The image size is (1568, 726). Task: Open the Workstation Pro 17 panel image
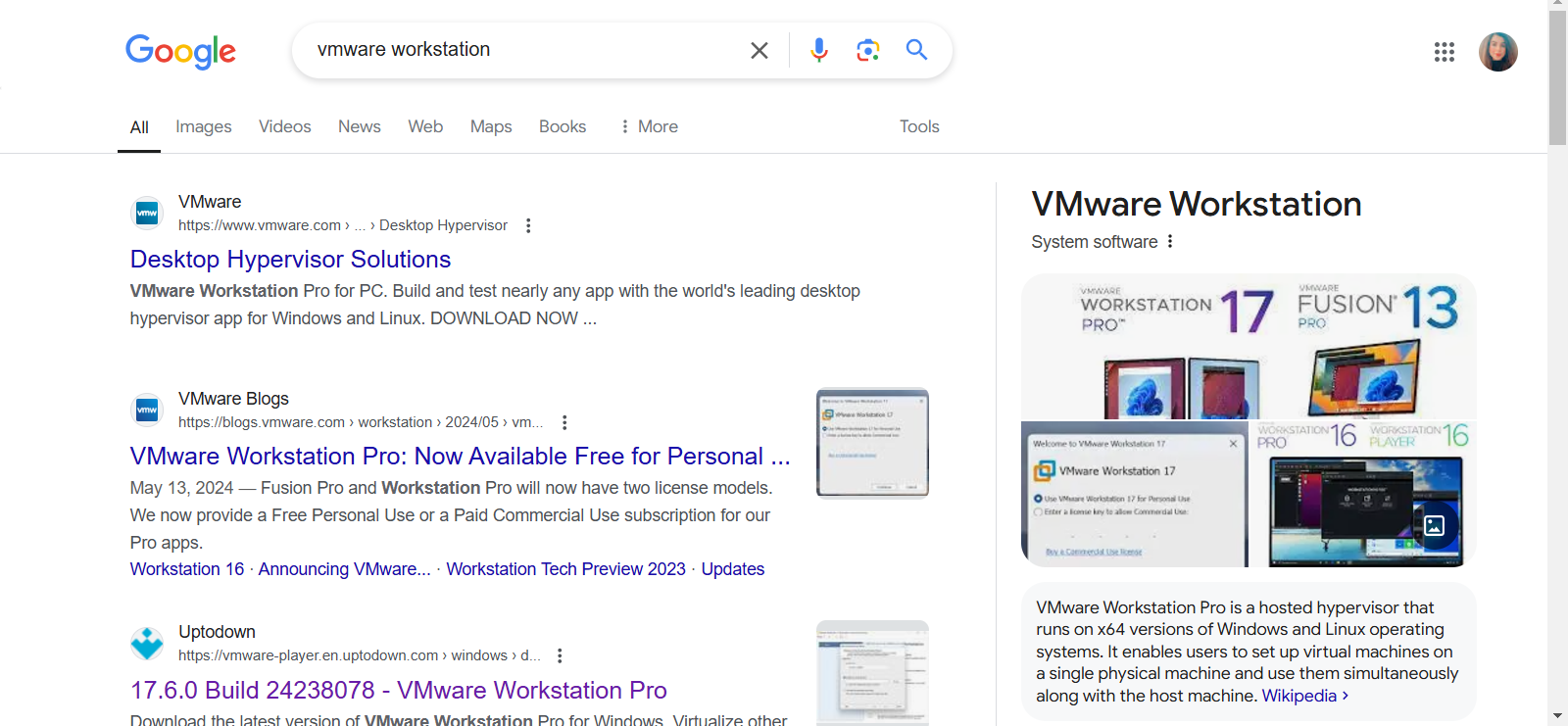tap(1249, 347)
